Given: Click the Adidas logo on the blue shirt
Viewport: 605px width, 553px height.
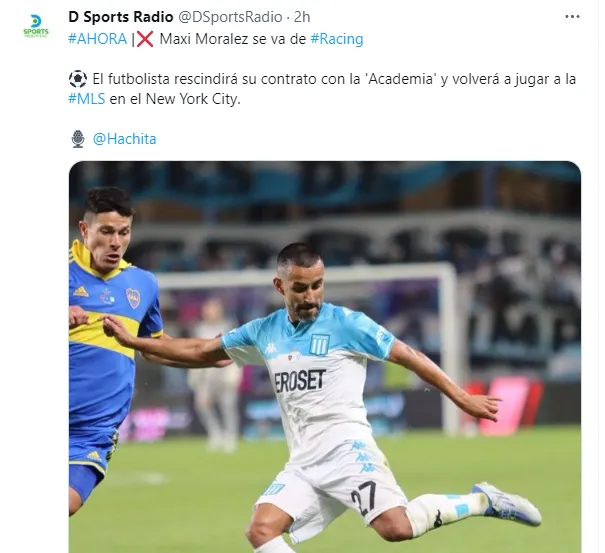Looking at the screenshot, I should (x=81, y=291).
